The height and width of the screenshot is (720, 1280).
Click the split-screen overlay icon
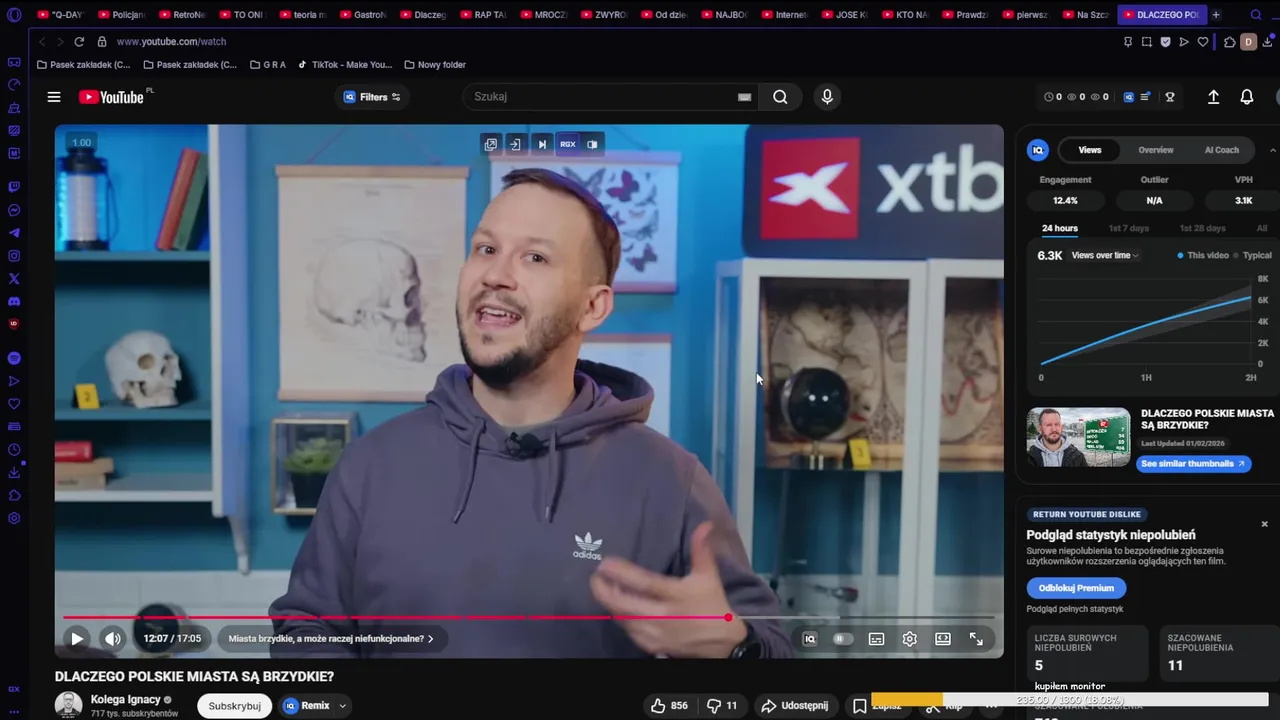pyautogui.click(x=592, y=144)
